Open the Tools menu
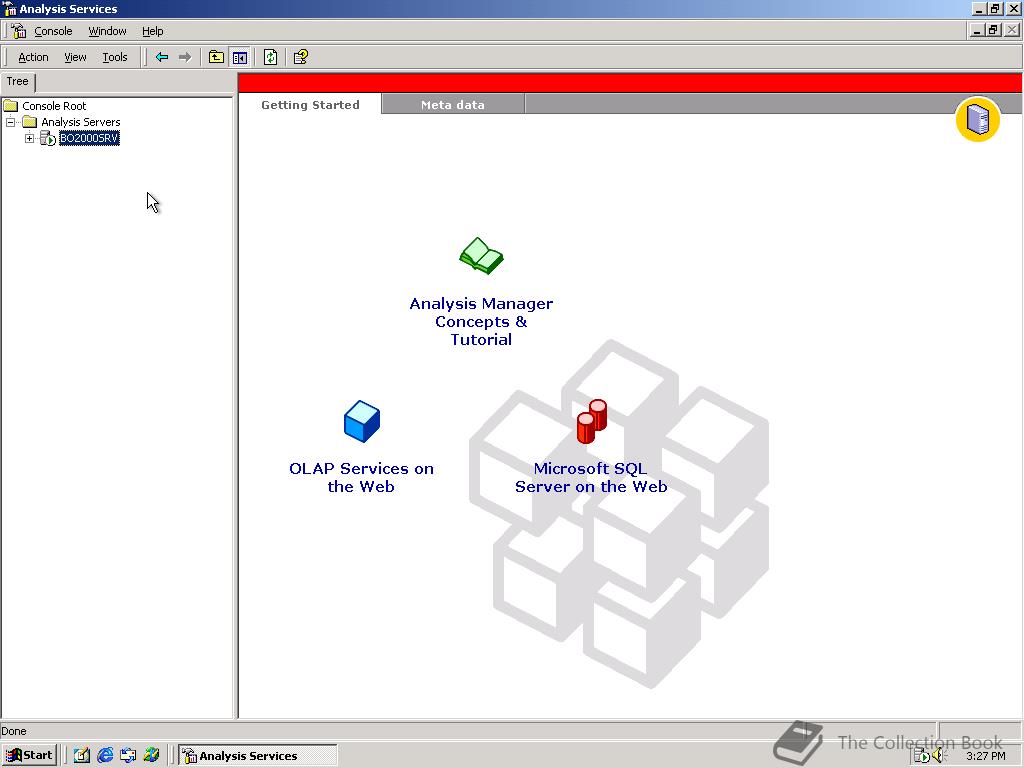 pyautogui.click(x=115, y=57)
